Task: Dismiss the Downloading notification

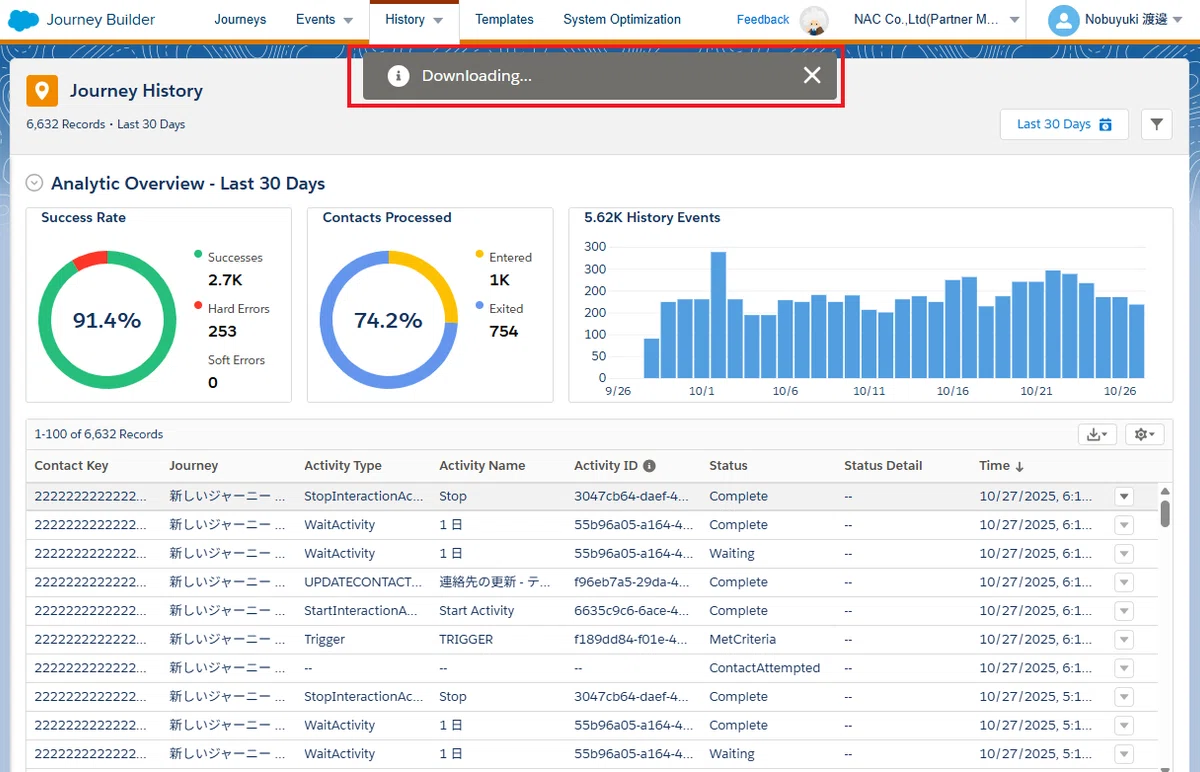Action: tap(812, 76)
